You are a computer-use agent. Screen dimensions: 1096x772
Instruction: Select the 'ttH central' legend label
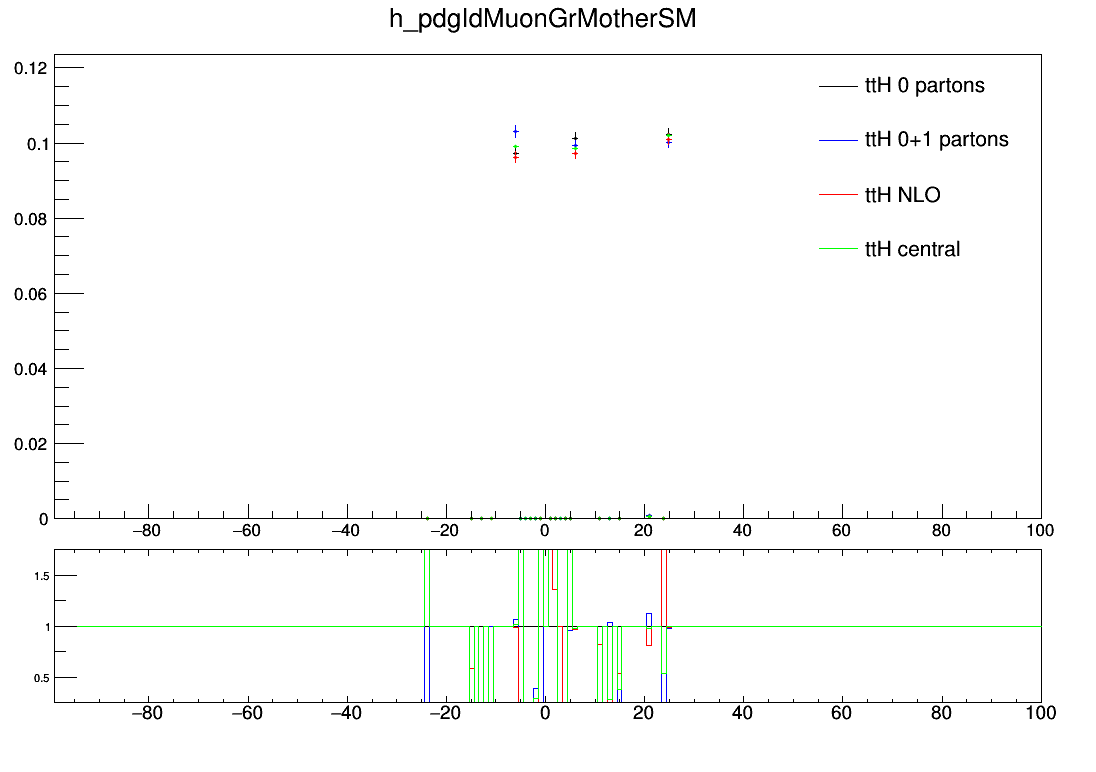(x=912, y=249)
